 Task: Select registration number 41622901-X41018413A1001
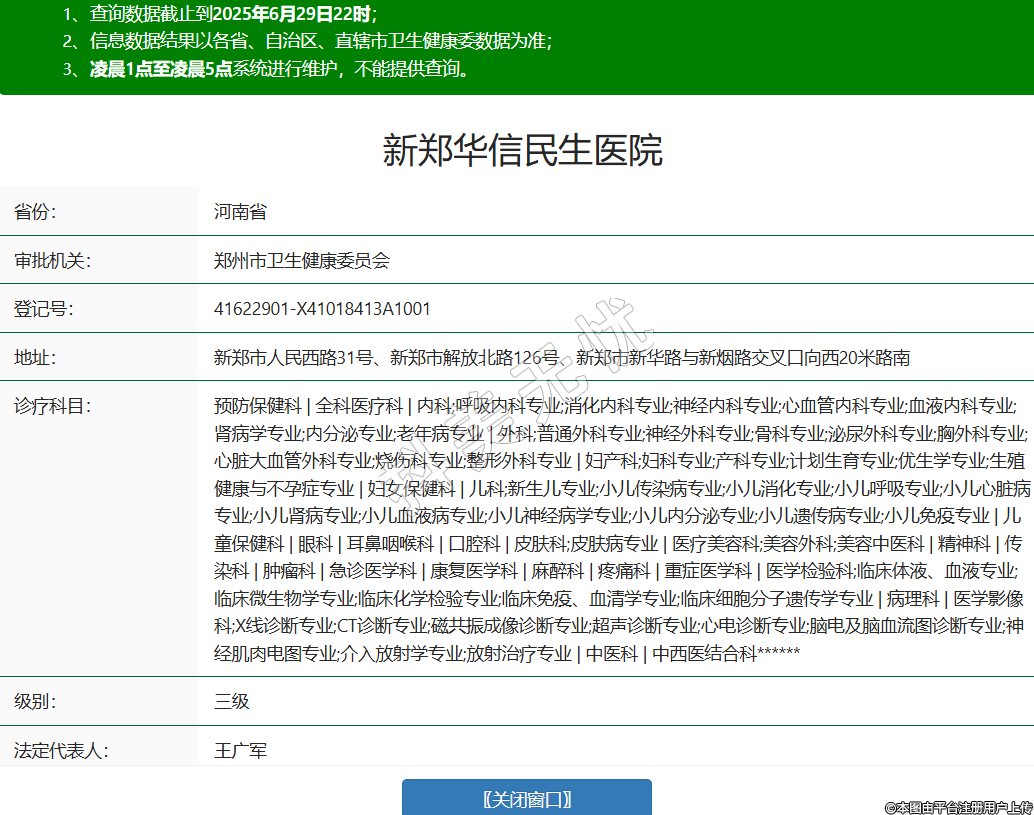point(322,309)
